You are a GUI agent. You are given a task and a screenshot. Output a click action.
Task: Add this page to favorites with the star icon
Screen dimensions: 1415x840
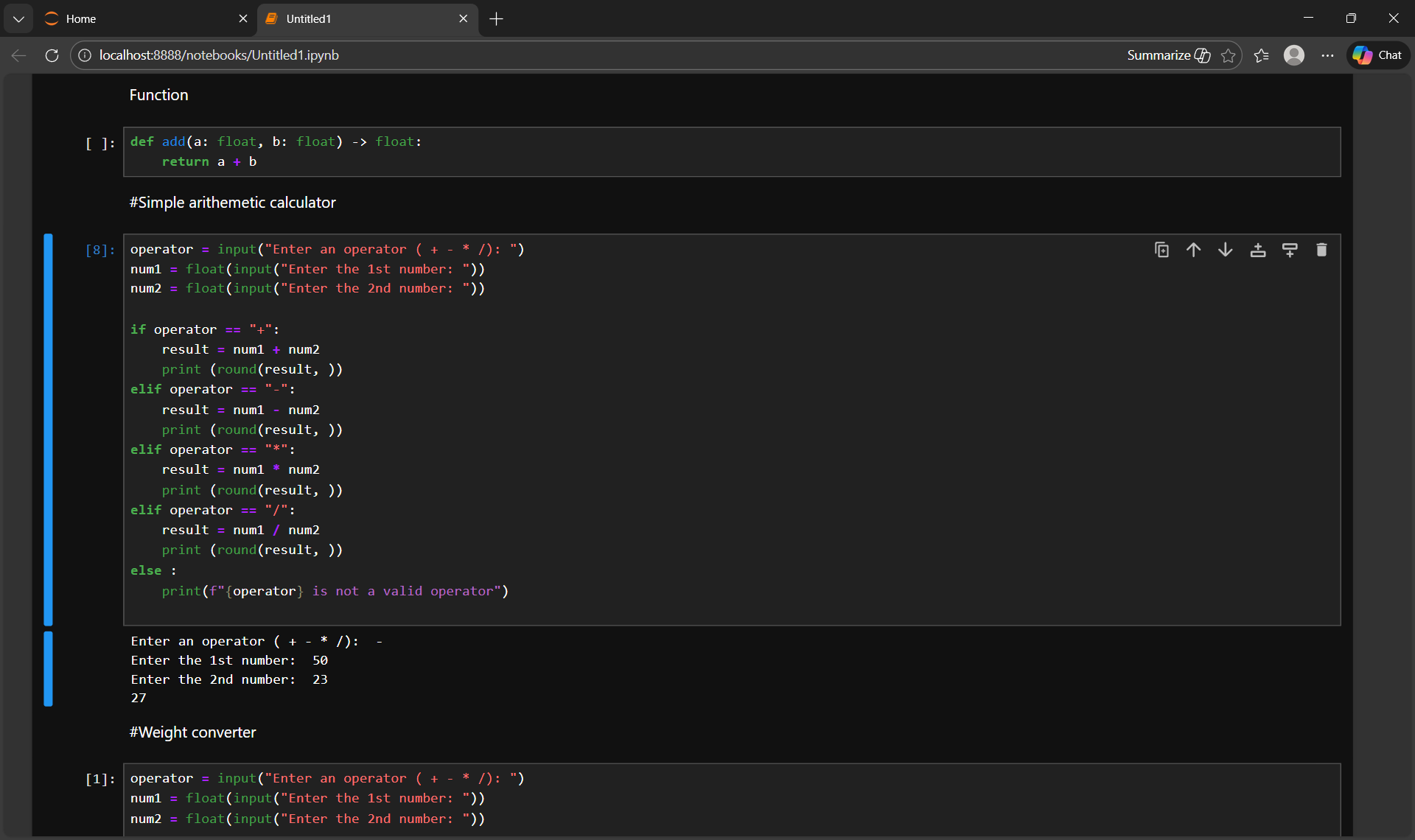1228,55
